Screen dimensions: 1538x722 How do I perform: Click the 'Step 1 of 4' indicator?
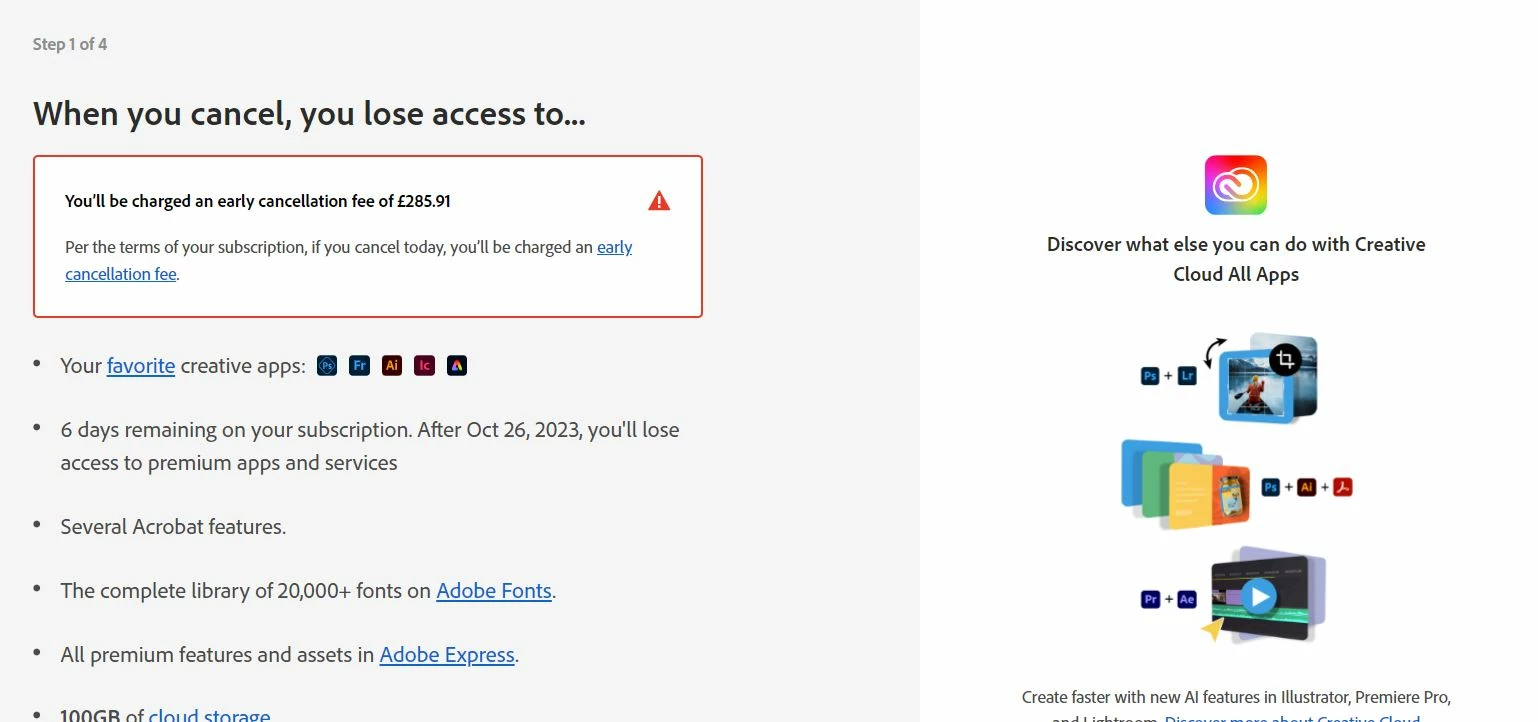(70, 44)
